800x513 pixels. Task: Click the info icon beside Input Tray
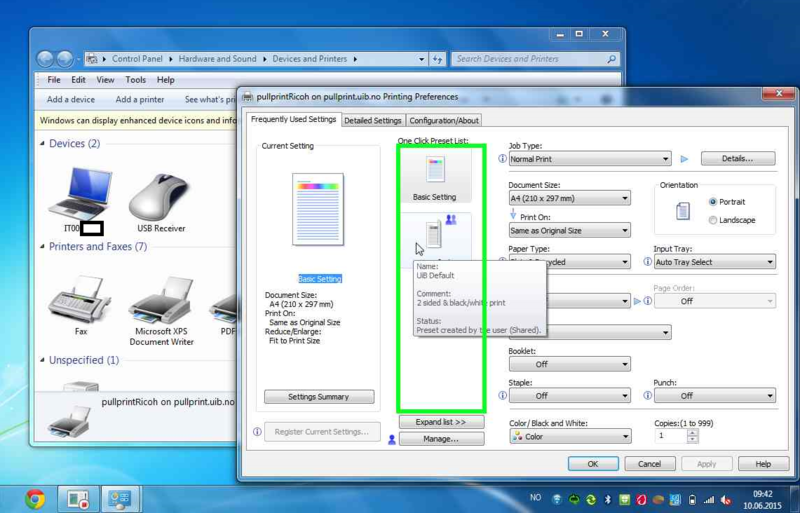[x=647, y=262]
